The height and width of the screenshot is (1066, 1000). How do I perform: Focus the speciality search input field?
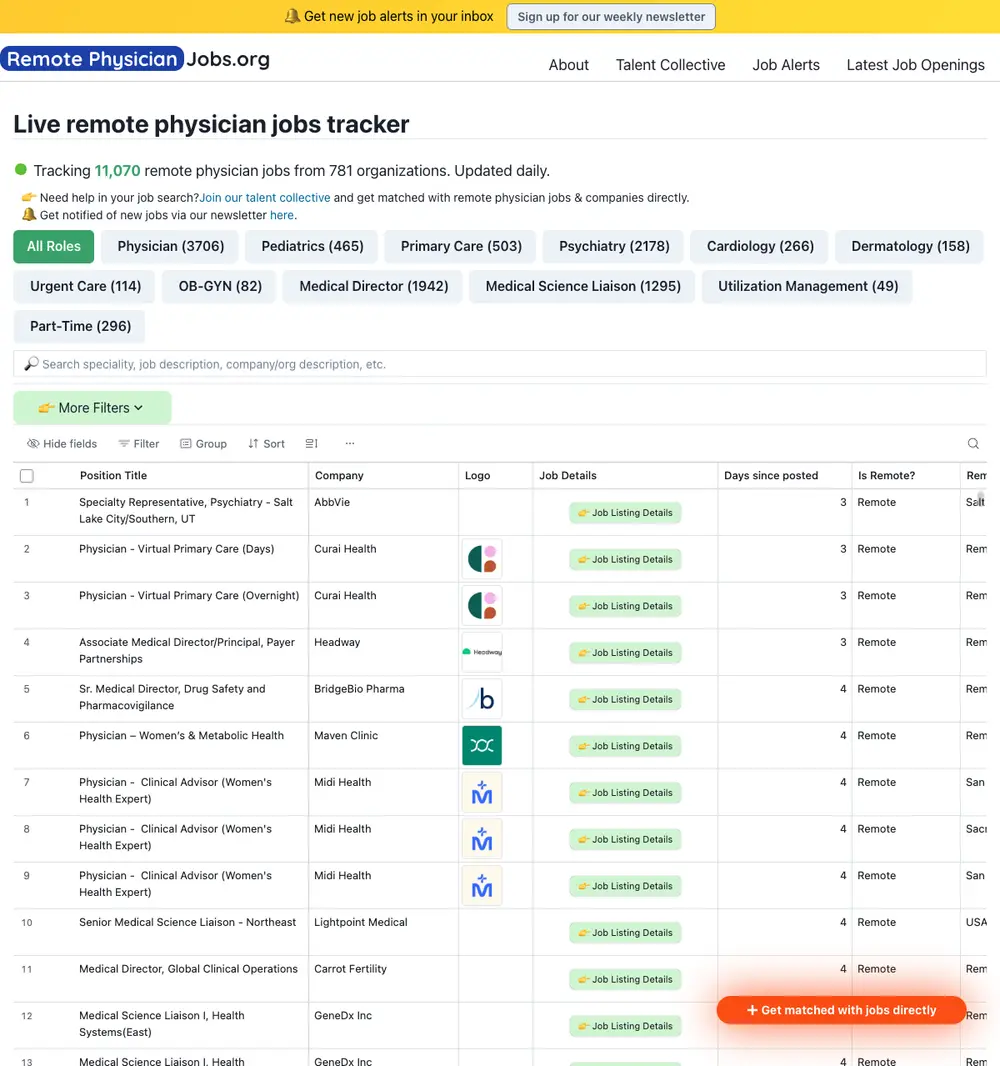click(x=500, y=364)
